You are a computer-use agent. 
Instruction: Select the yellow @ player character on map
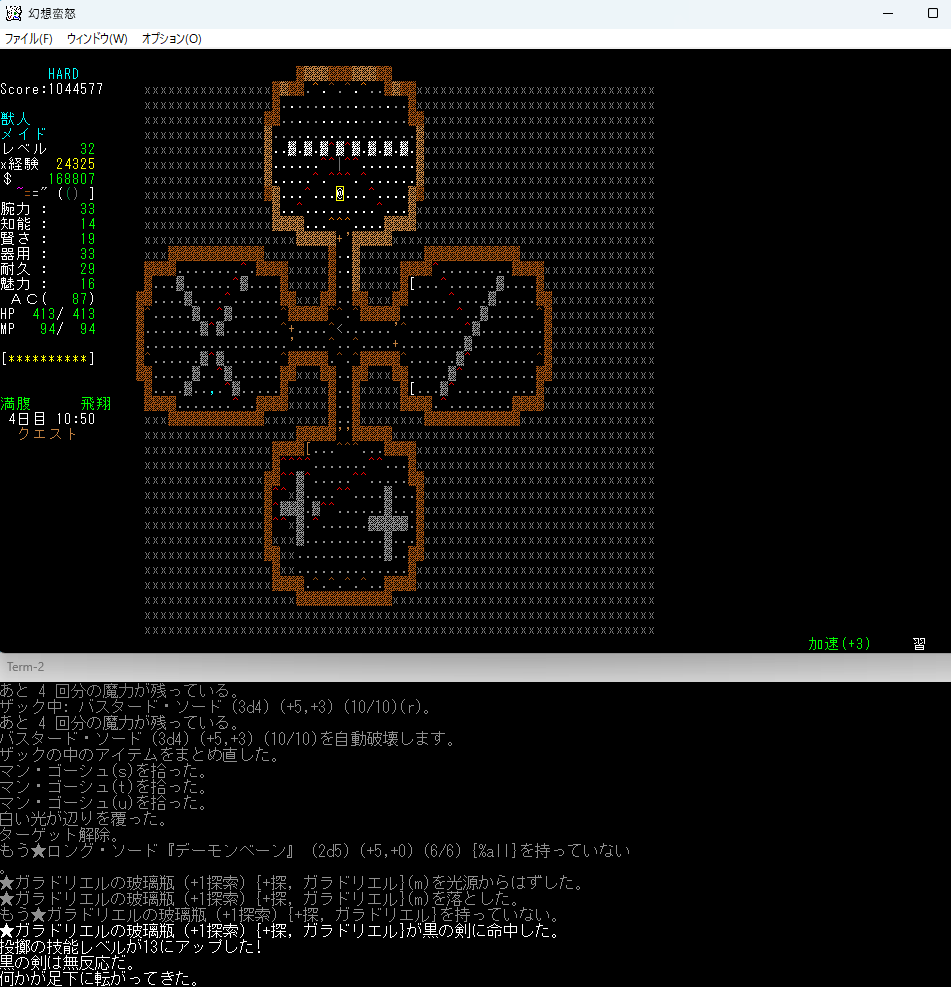340,194
